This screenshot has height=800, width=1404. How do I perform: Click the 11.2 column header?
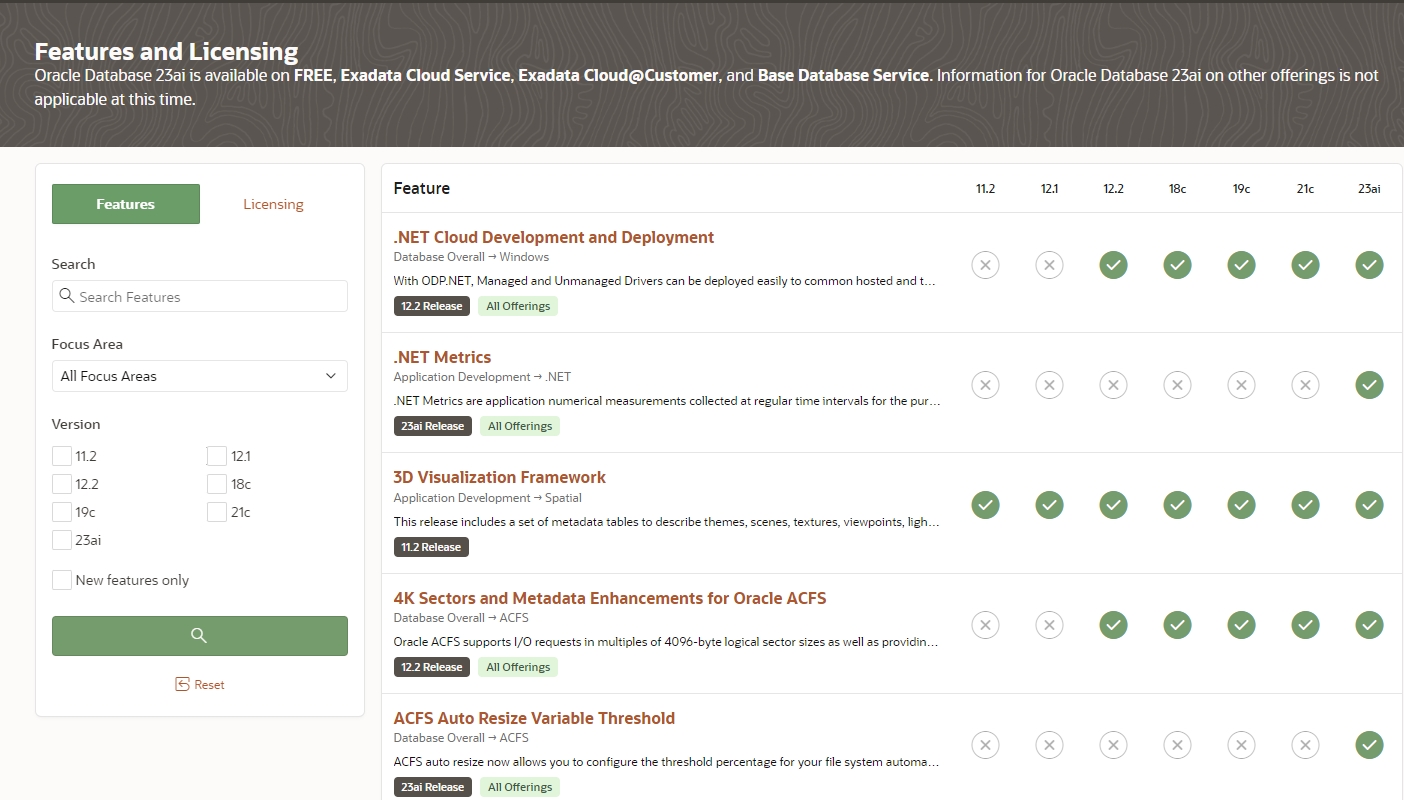tap(985, 189)
